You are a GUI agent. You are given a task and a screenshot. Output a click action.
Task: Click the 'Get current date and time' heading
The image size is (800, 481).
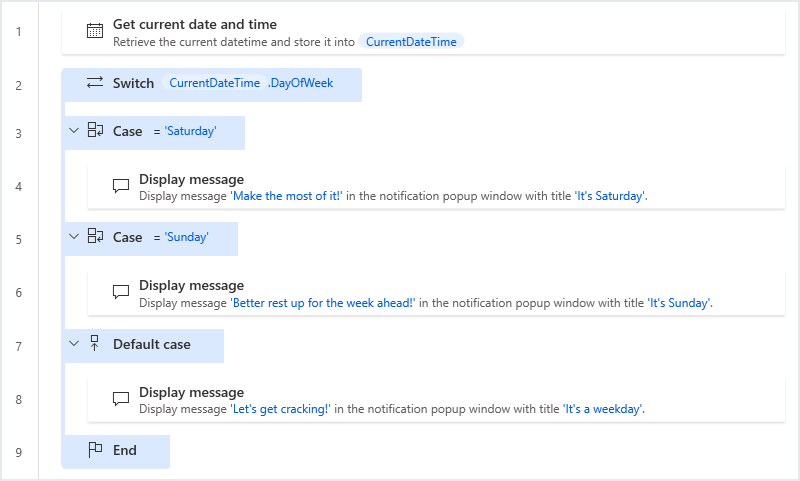point(195,24)
